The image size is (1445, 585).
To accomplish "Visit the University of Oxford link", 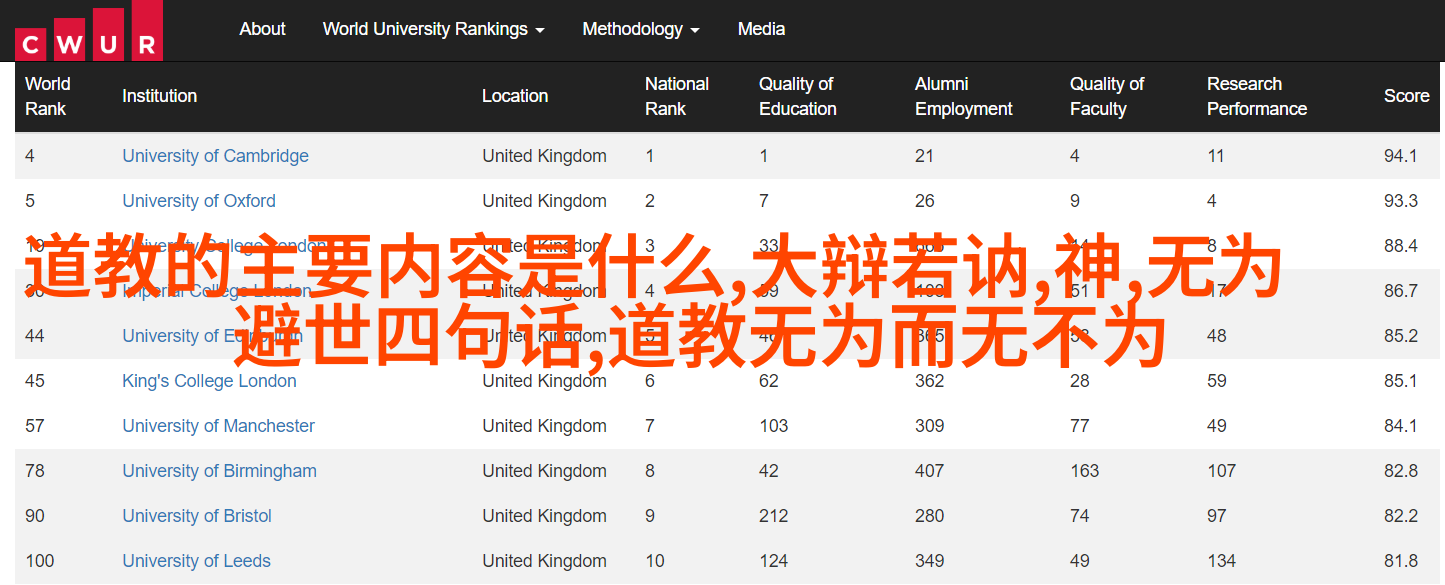I will pos(199,201).
